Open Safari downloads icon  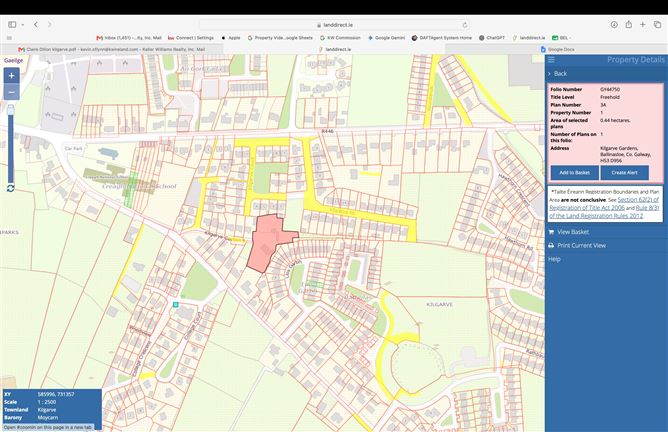click(x=614, y=25)
